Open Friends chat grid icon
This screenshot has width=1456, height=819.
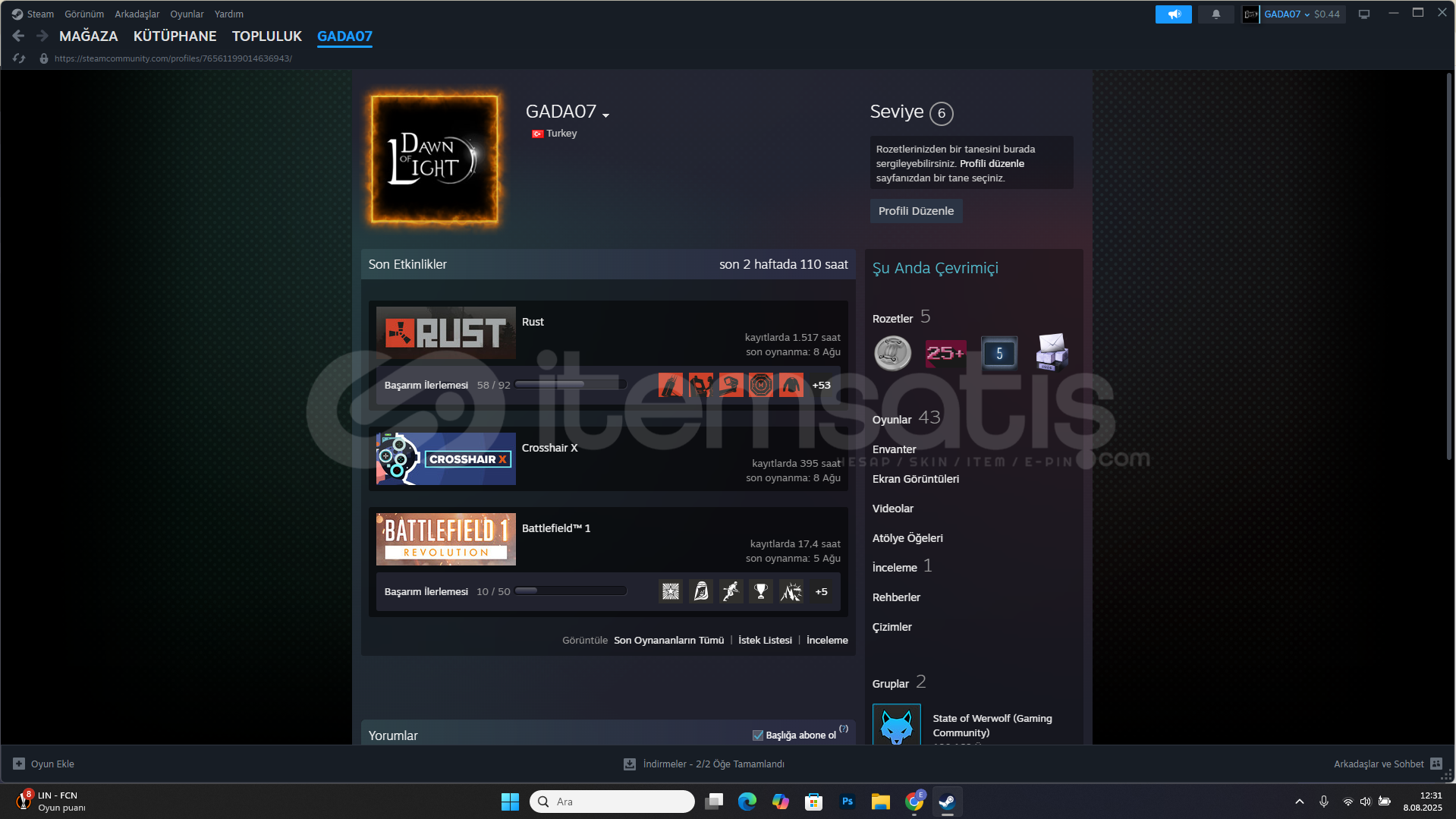[x=1436, y=764]
